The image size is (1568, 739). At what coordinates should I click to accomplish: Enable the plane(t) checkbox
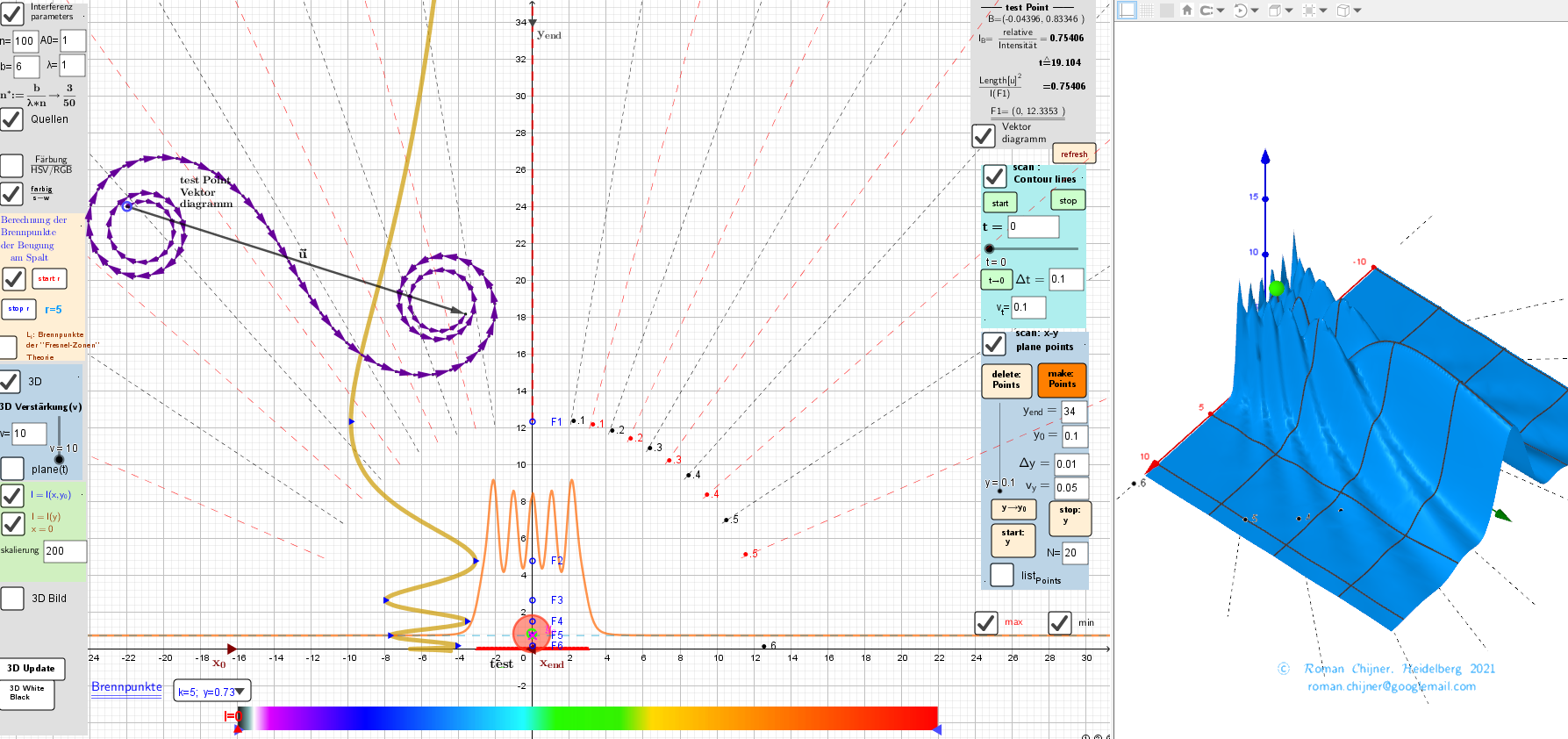pos(12,469)
